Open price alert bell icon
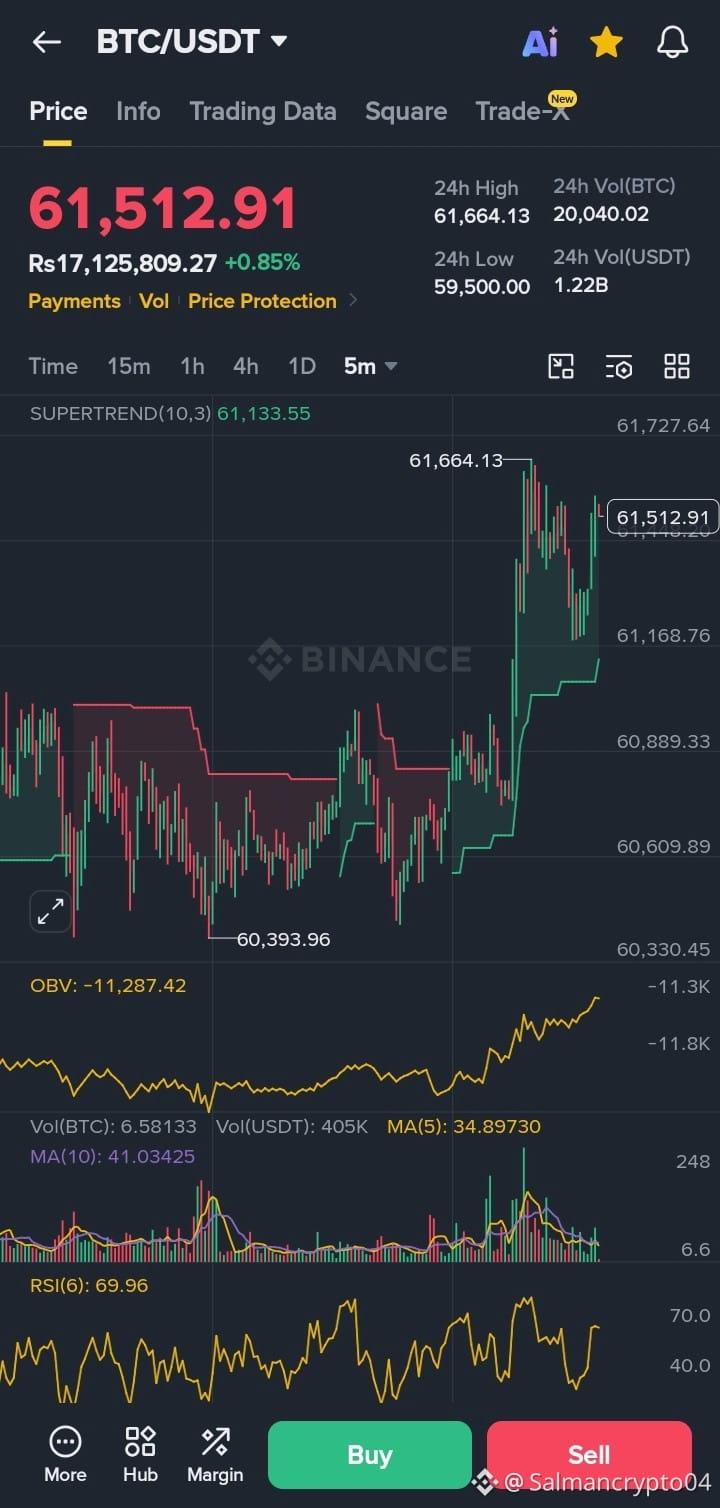 click(672, 42)
